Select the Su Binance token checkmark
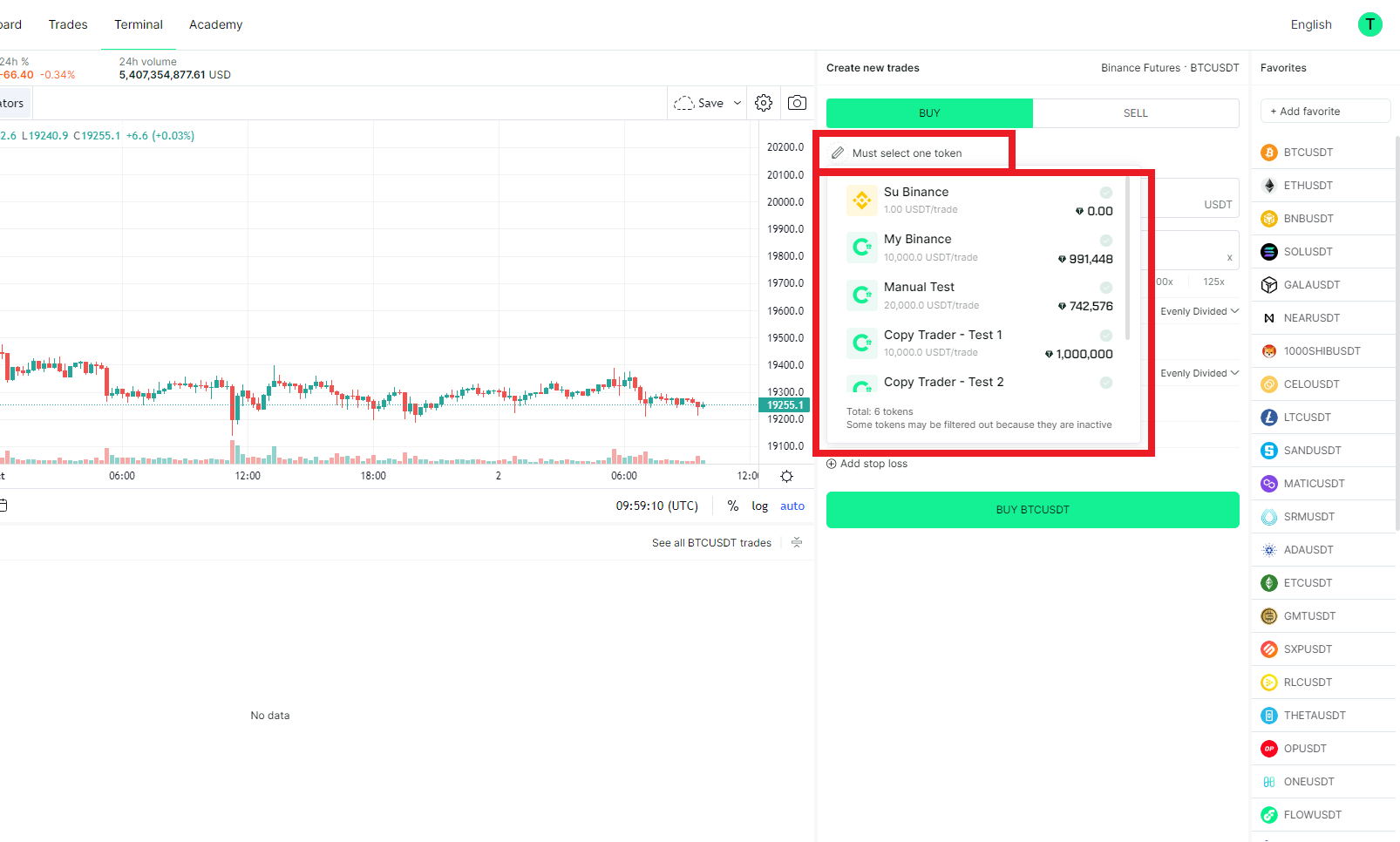 click(1105, 193)
